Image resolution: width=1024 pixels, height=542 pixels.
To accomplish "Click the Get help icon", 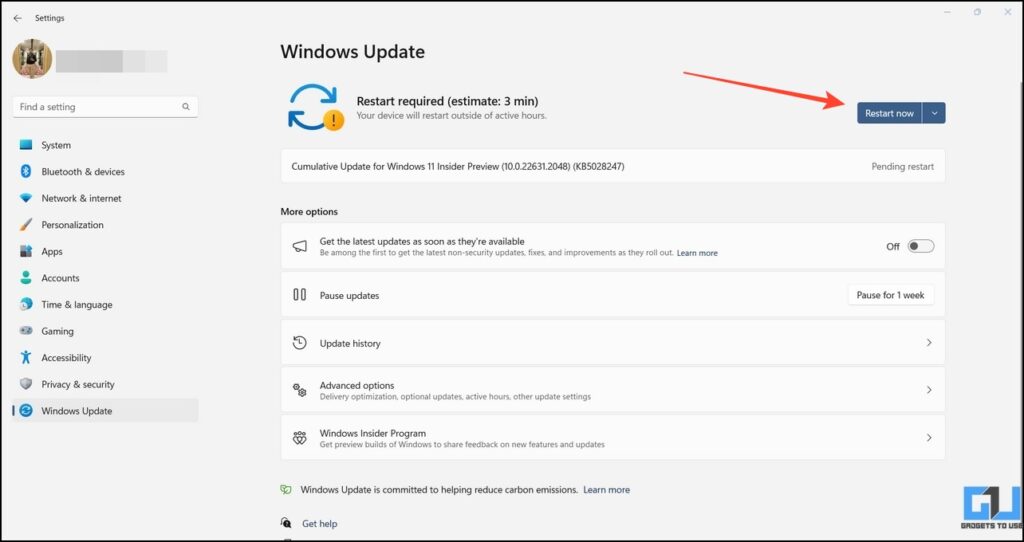I will point(286,523).
